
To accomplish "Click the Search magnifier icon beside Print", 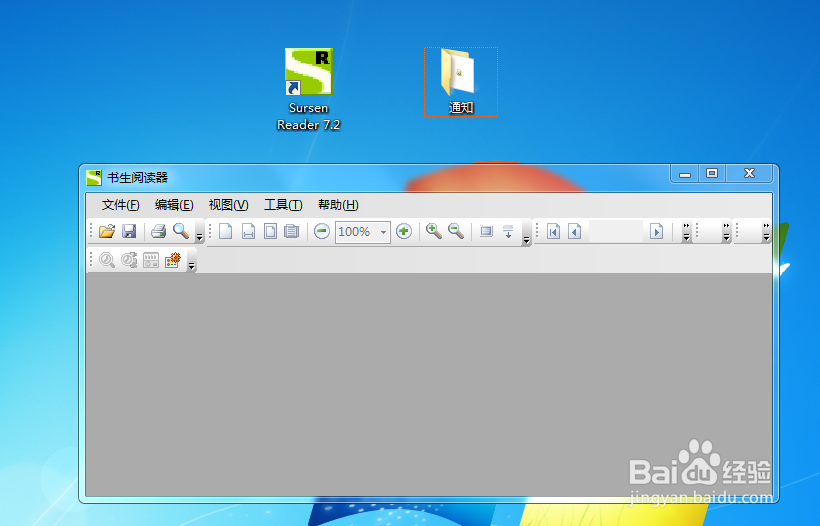I will 181,231.
